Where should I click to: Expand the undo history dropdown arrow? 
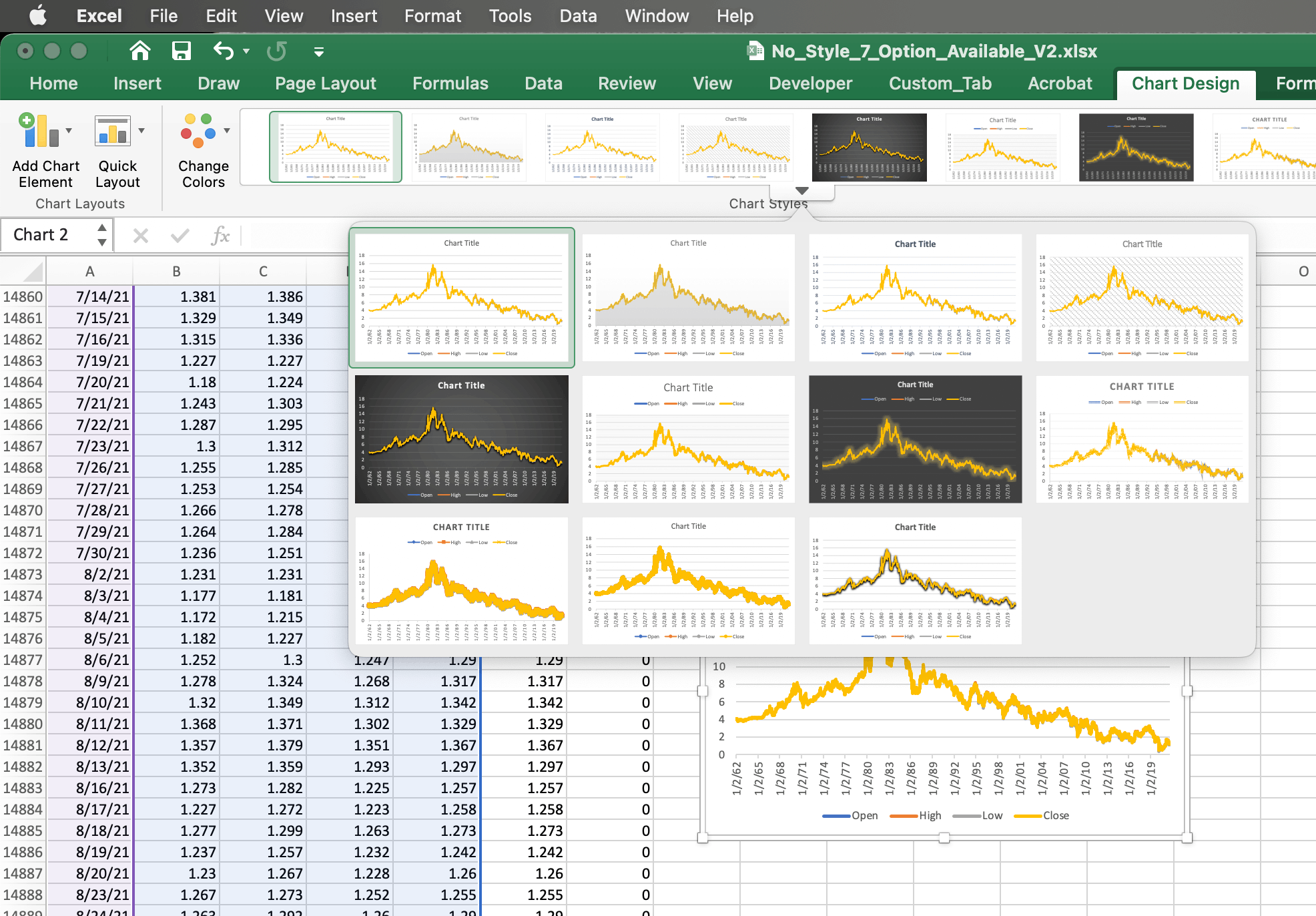[x=246, y=51]
